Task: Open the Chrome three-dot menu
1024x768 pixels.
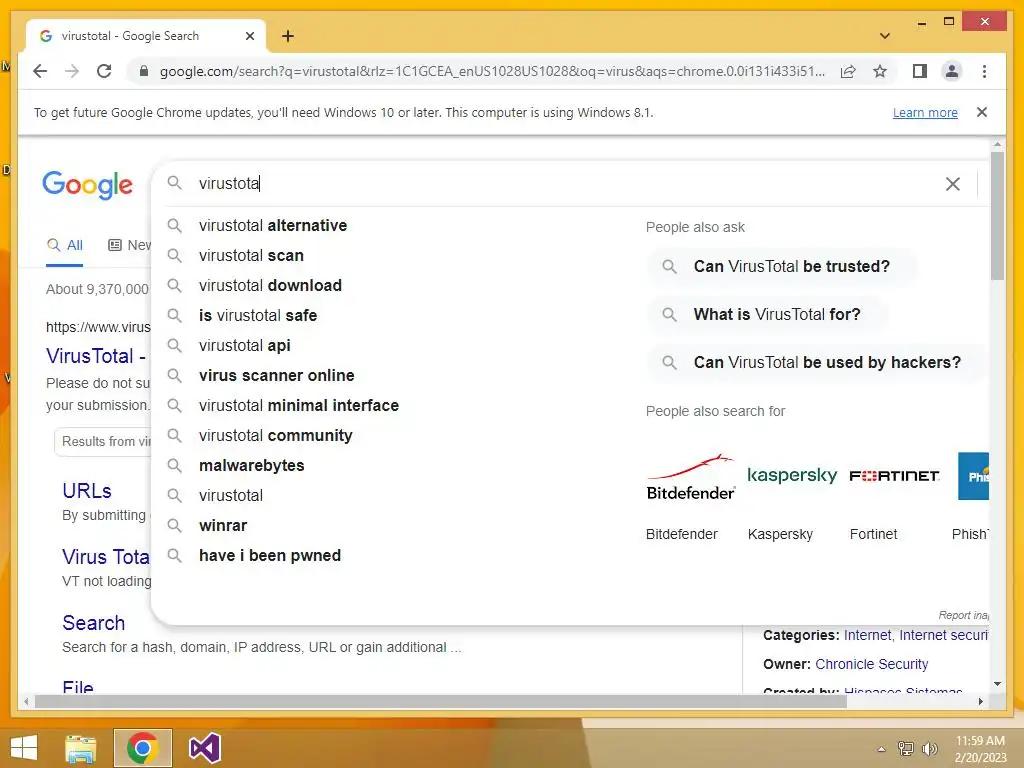Action: tap(984, 71)
